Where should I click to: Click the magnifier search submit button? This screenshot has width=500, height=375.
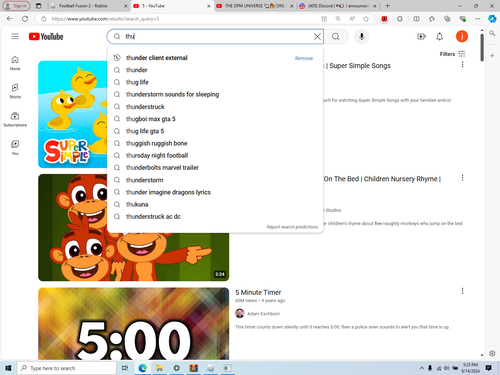[336, 36]
